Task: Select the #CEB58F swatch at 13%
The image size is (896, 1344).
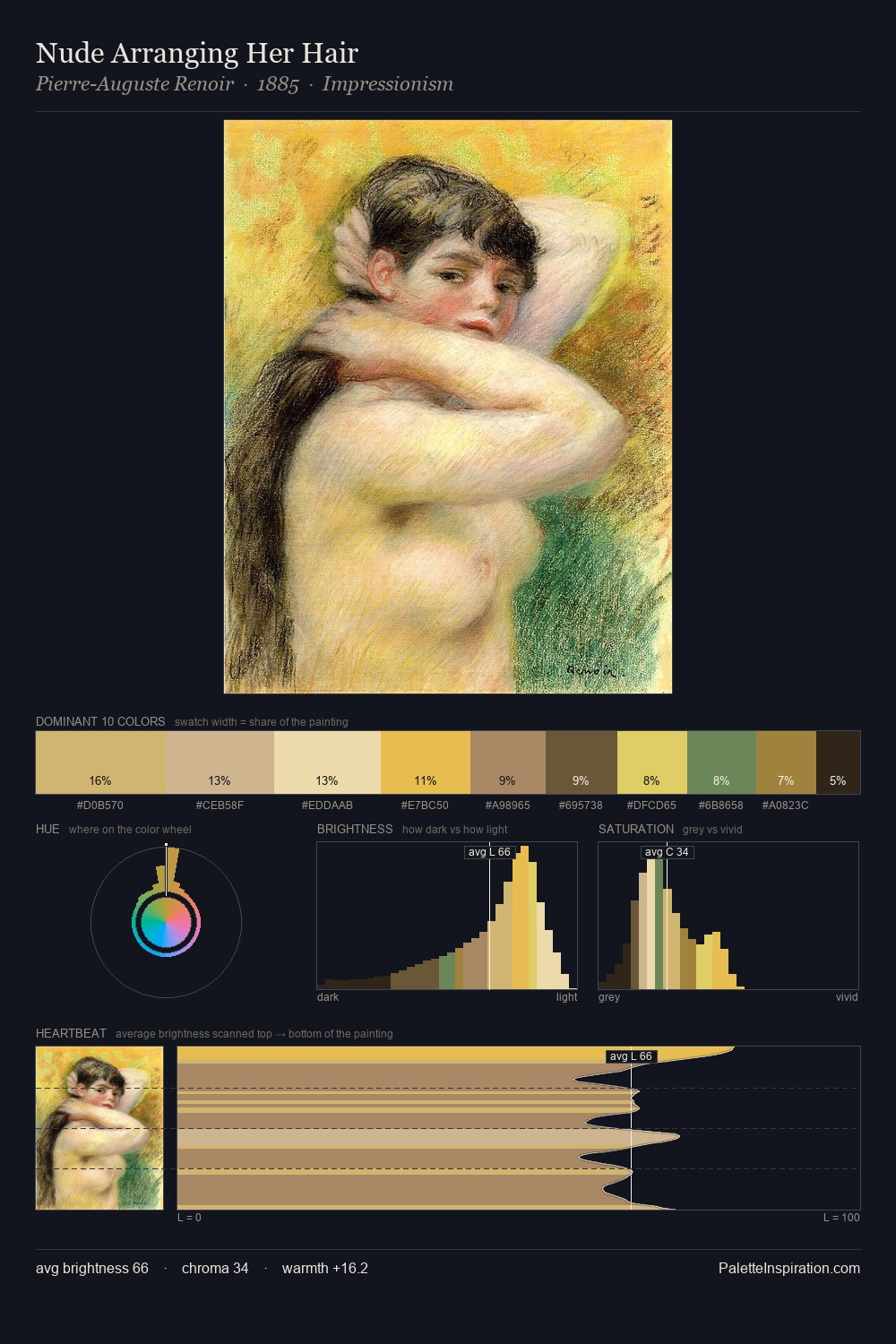Action: pyautogui.click(x=220, y=762)
